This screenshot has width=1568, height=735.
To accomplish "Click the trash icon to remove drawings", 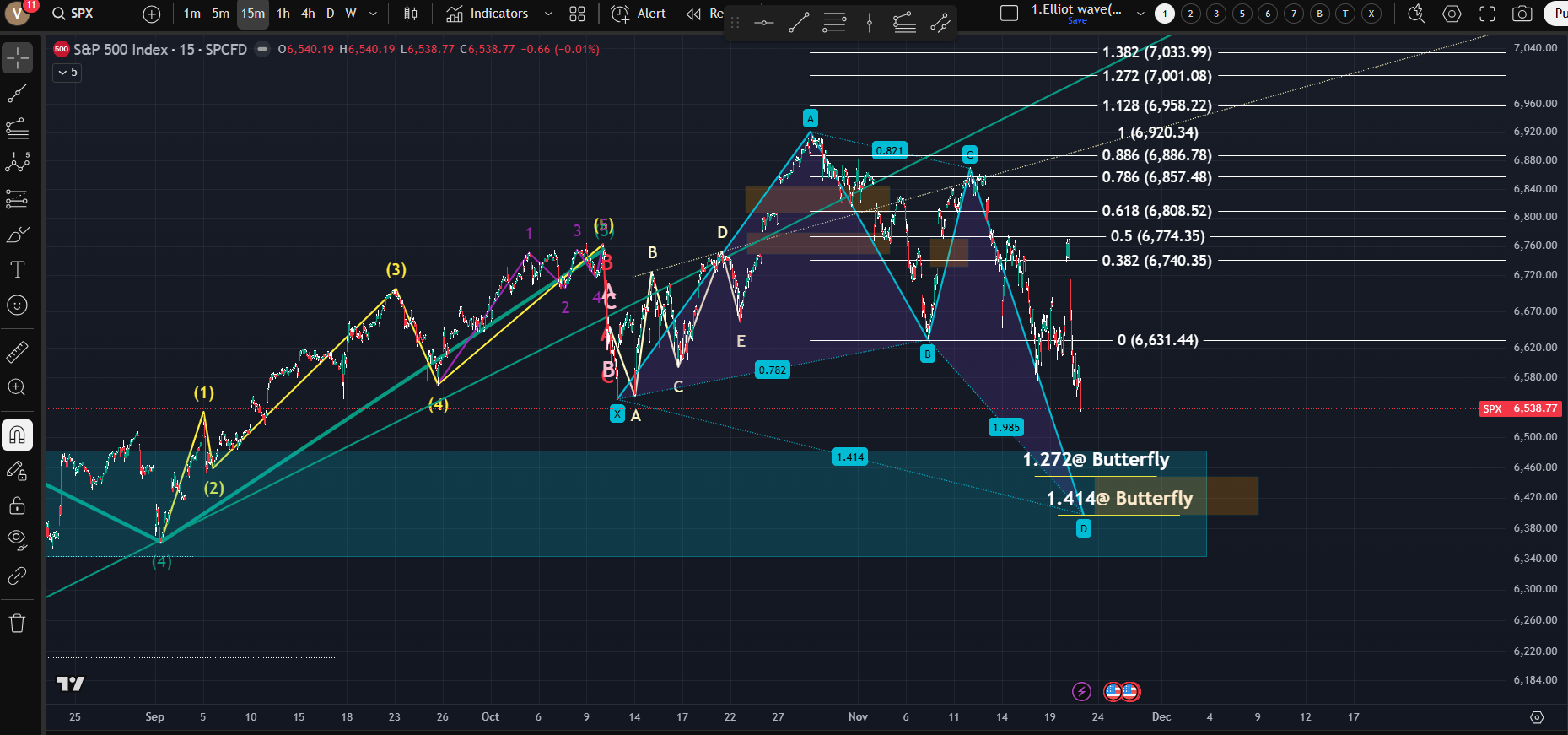I will pyautogui.click(x=17, y=624).
